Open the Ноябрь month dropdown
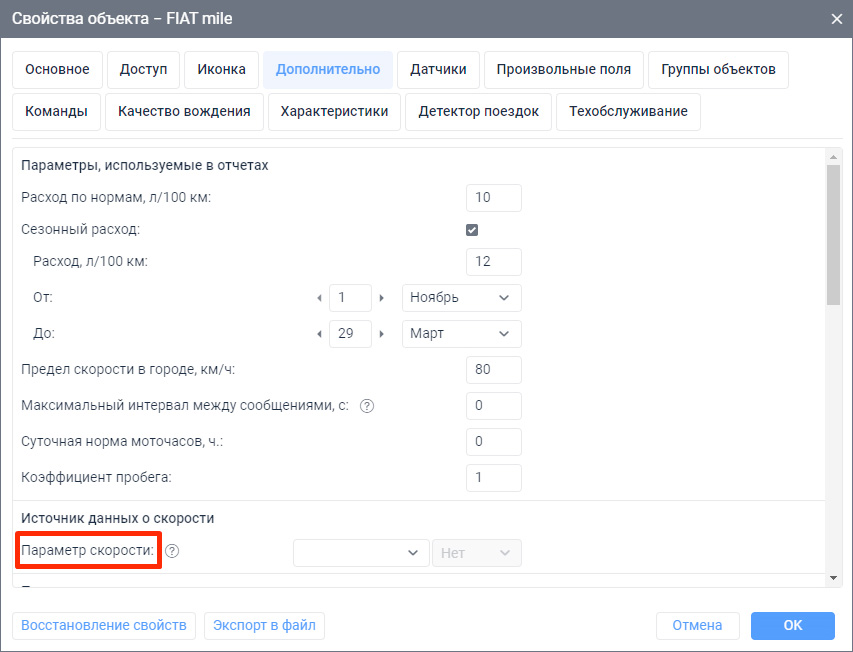Screen dimensions: 853x652 [x=461, y=298]
